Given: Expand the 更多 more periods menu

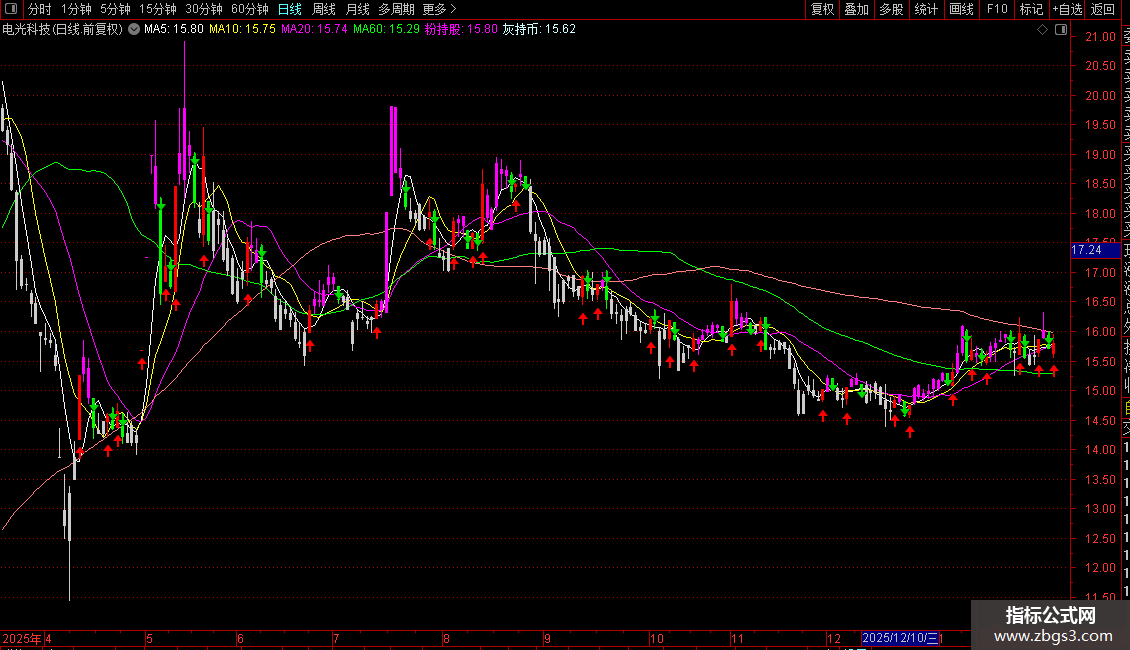Looking at the screenshot, I should pos(439,9).
